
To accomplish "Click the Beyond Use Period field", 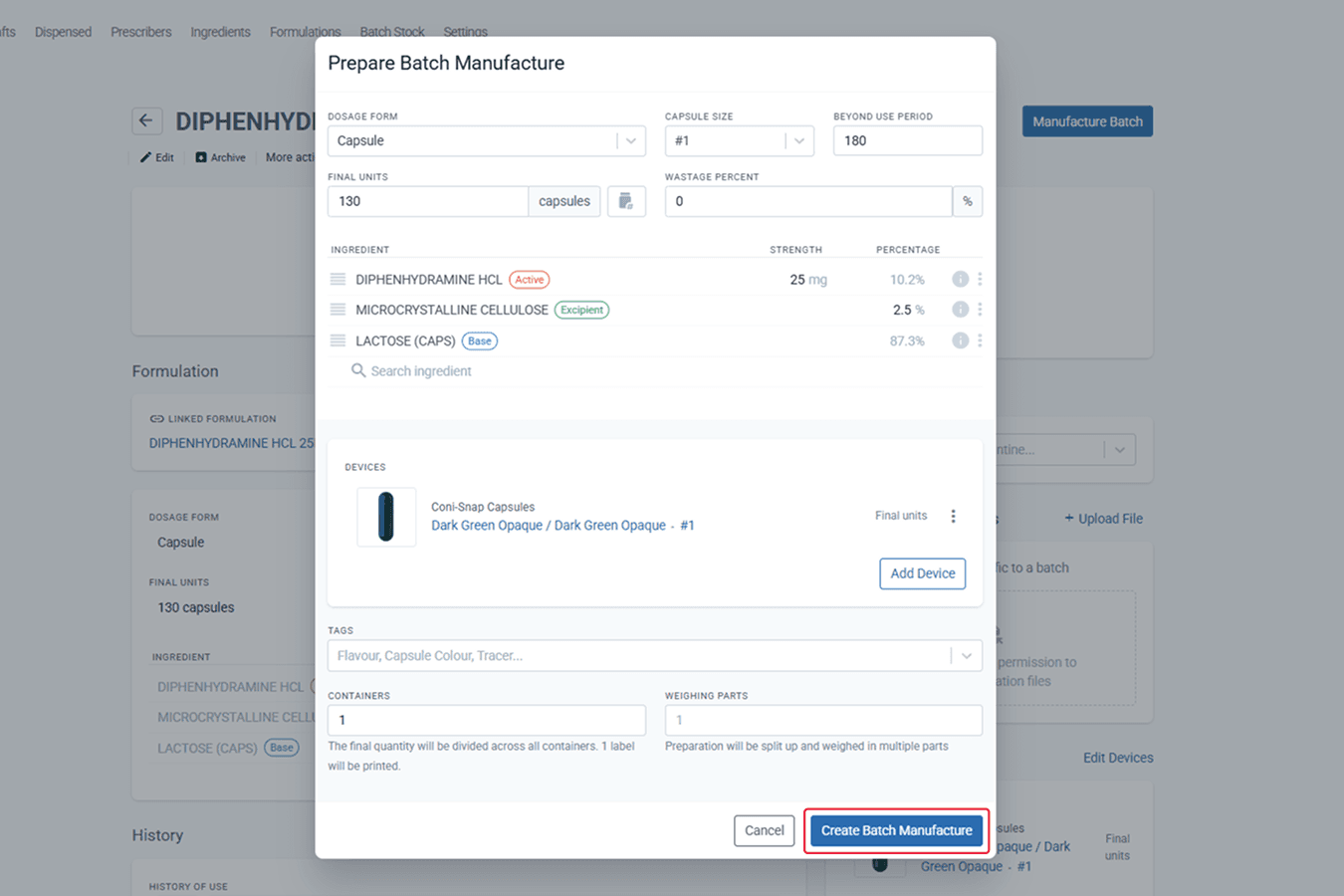I will 908,140.
